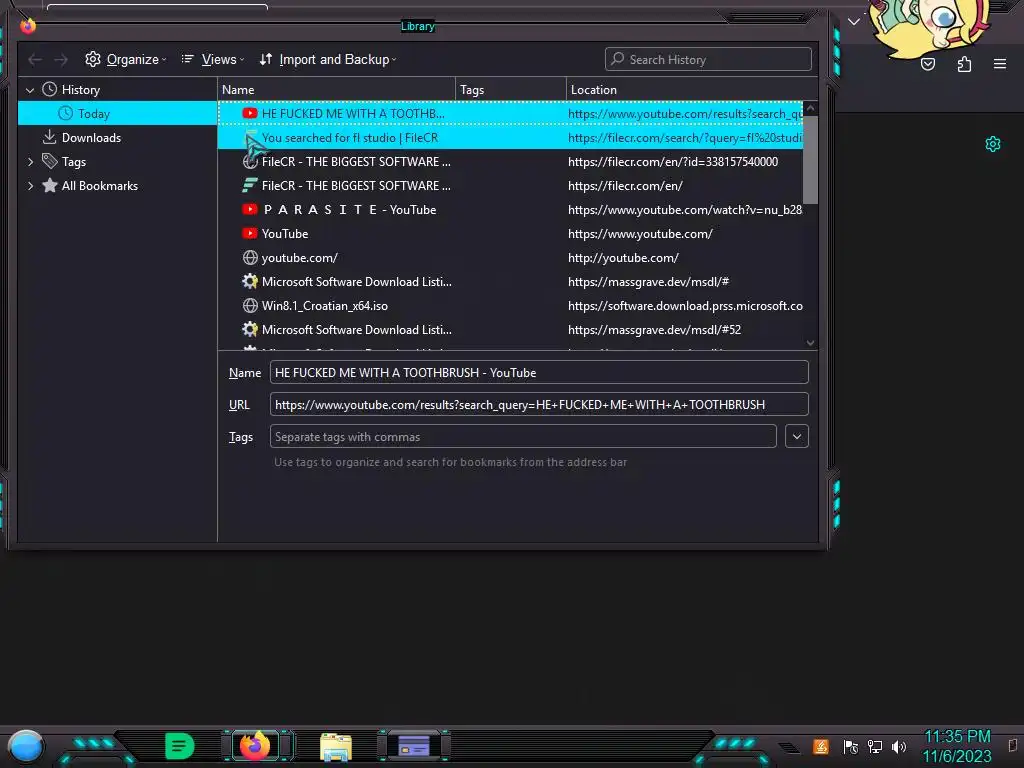Click the location http://youtube.com/

click(x=623, y=258)
